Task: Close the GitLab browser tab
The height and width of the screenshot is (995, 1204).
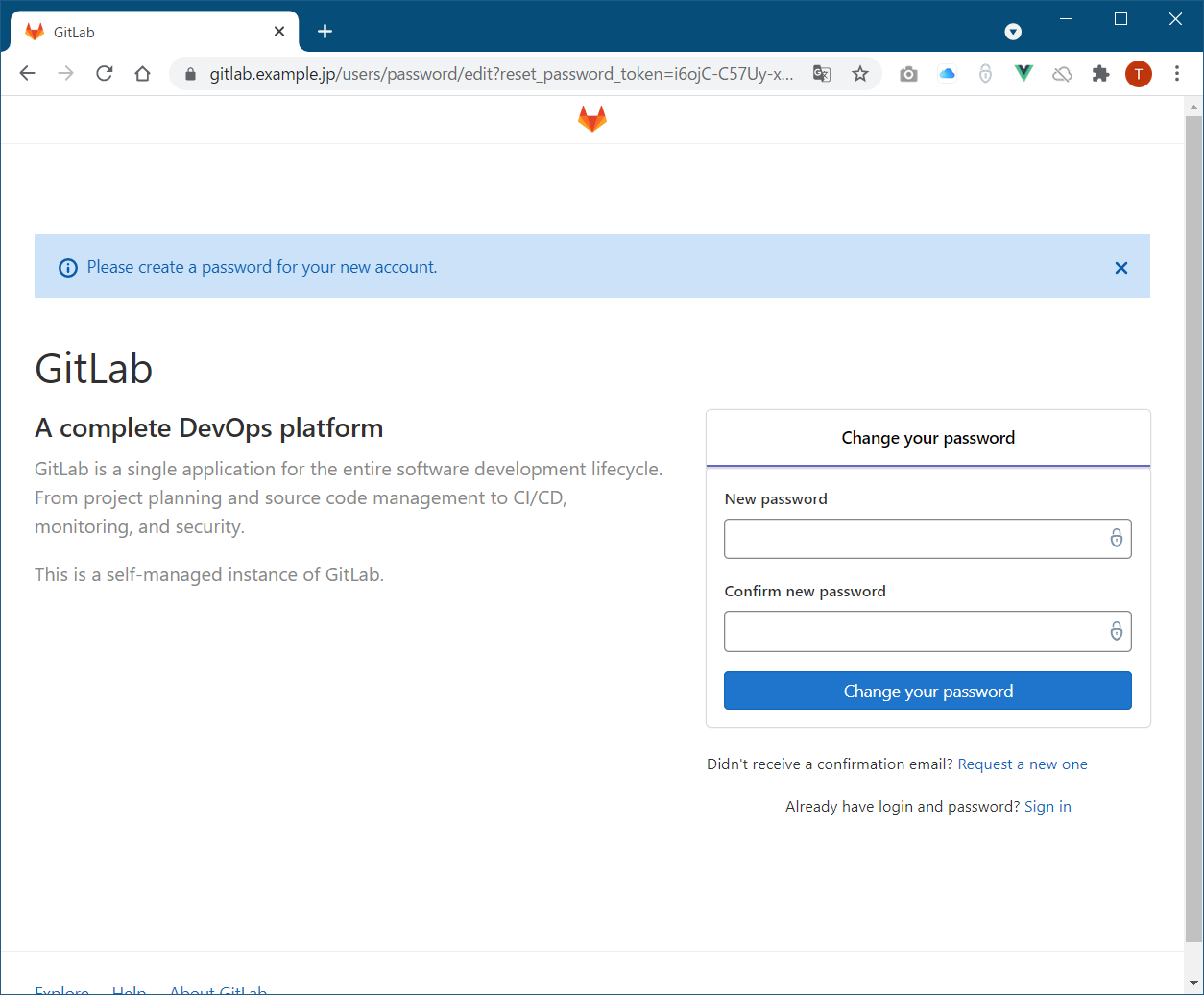Action: pos(279,32)
